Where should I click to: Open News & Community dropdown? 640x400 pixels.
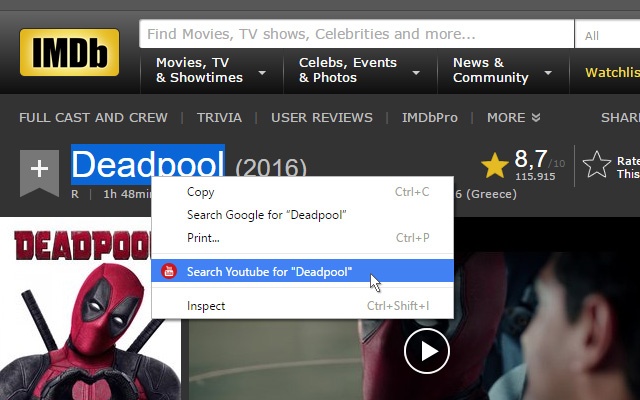tap(502, 70)
